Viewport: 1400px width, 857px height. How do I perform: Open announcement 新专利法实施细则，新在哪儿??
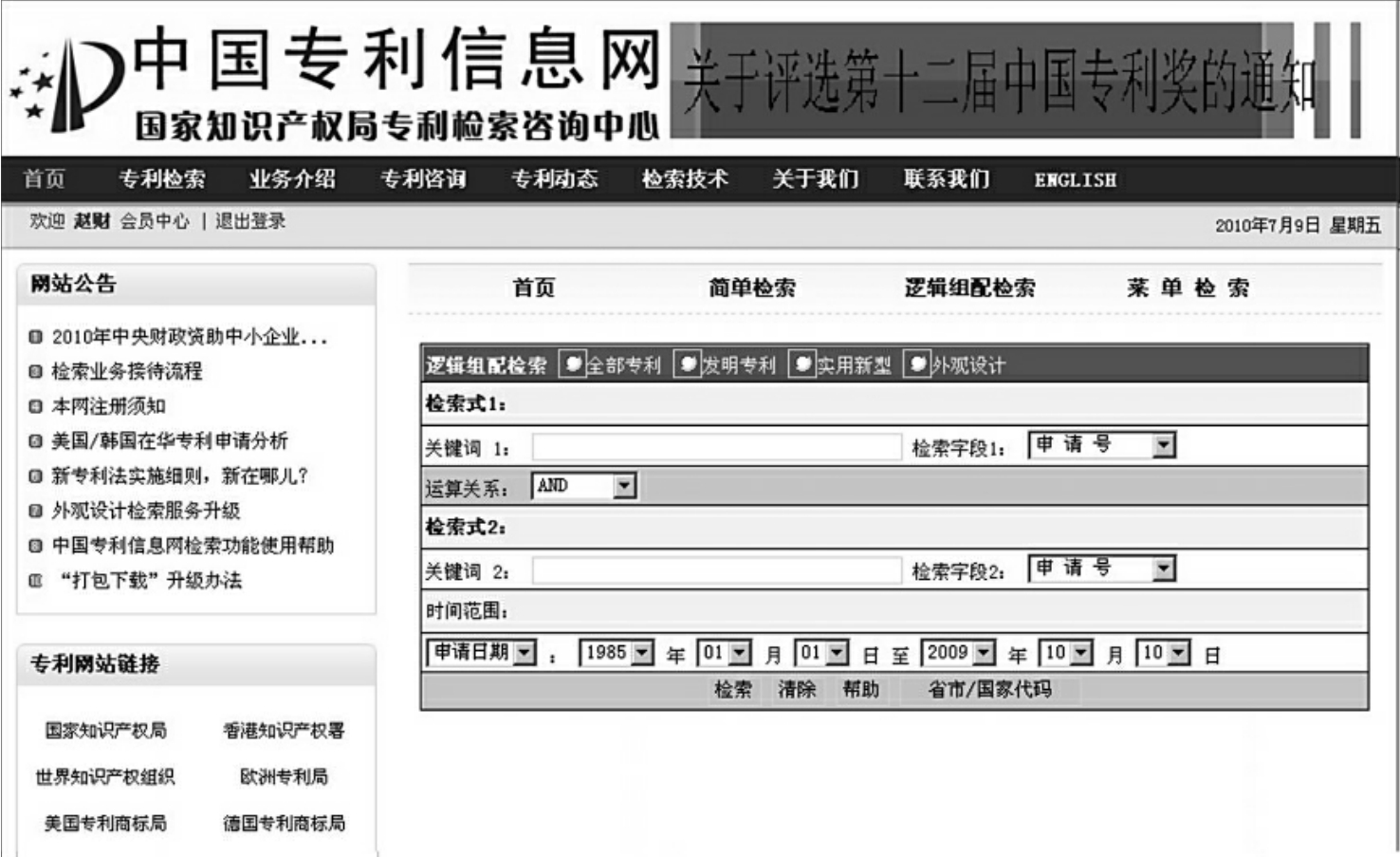click(x=180, y=476)
